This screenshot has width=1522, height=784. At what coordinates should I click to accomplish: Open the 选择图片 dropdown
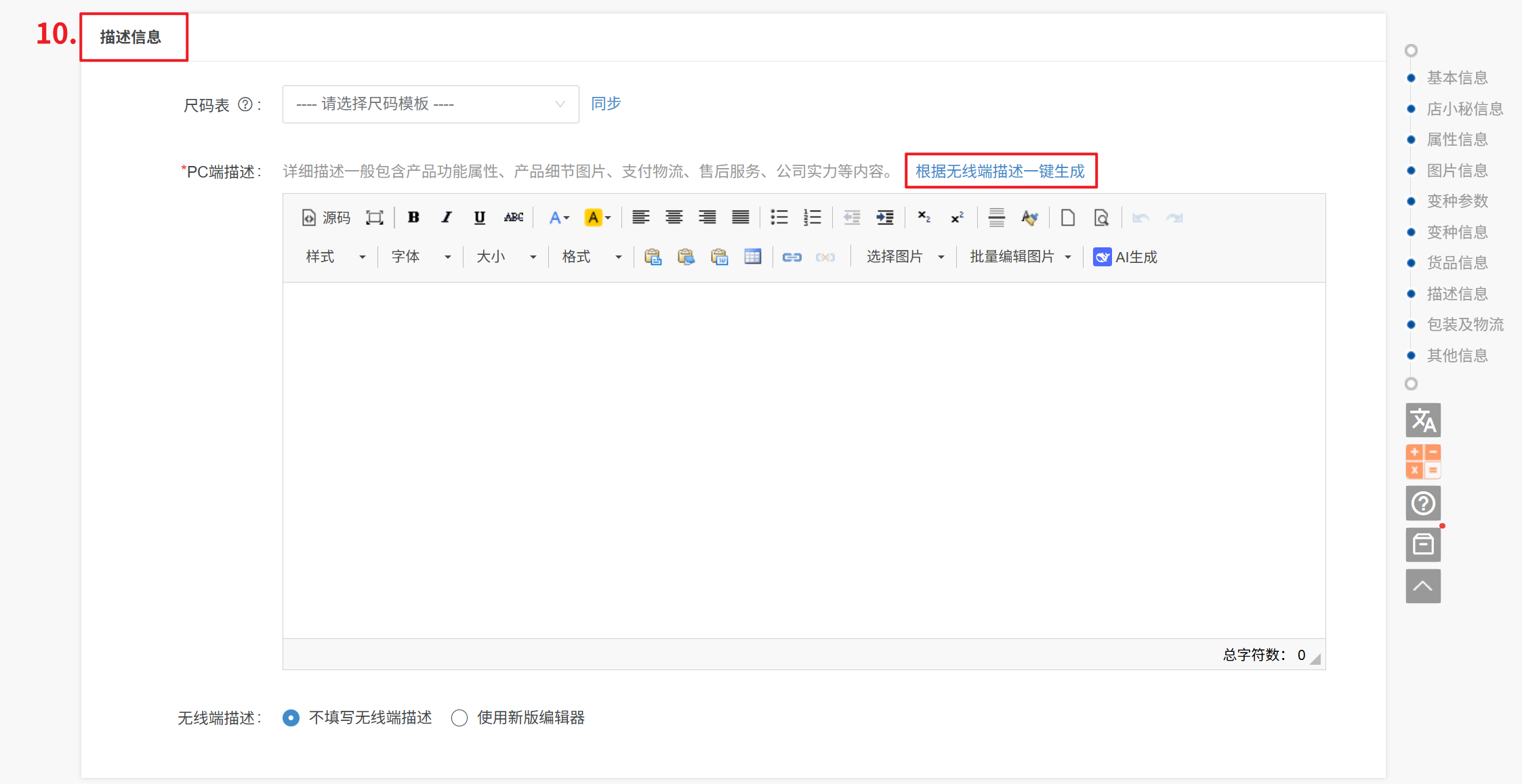[x=905, y=257]
